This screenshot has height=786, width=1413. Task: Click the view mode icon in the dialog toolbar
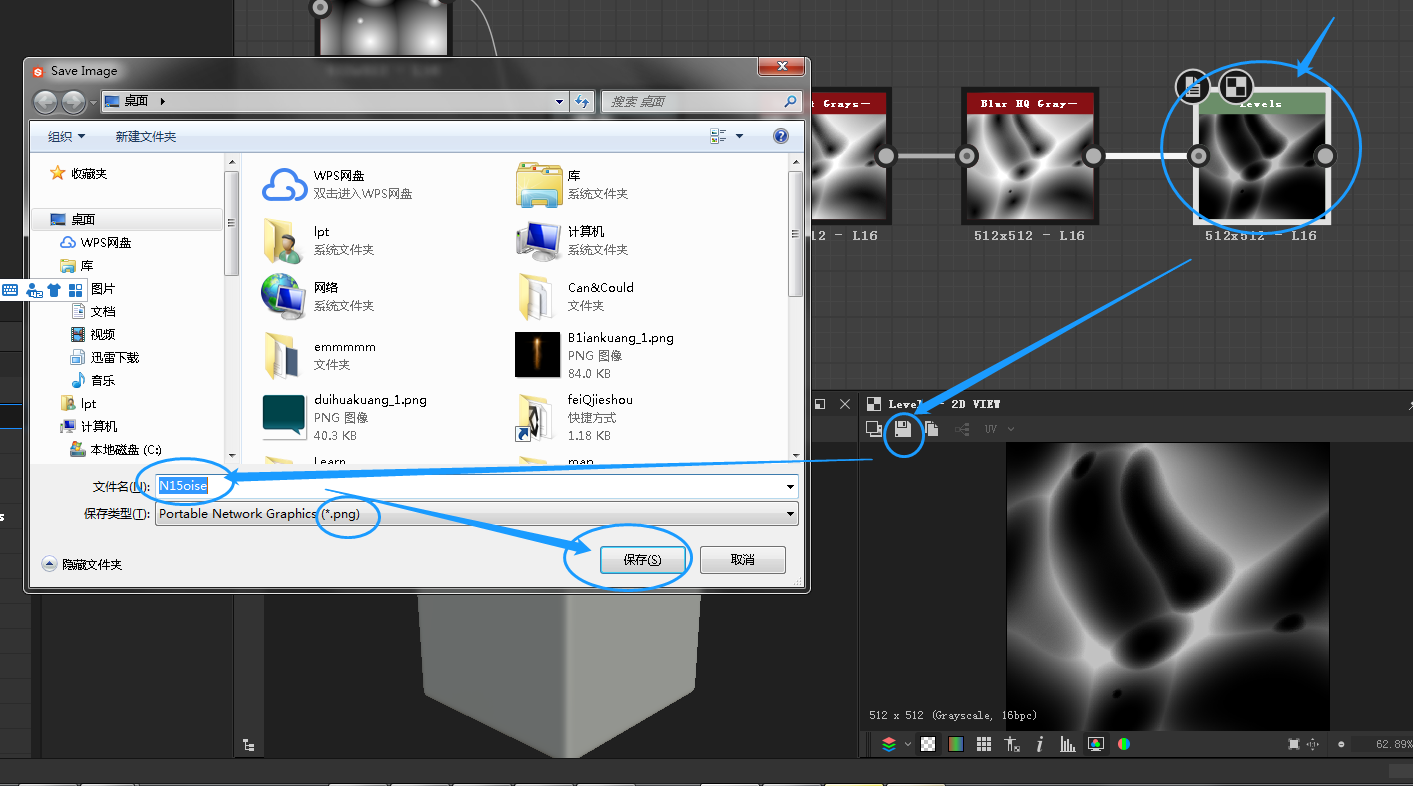click(x=718, y=136)
